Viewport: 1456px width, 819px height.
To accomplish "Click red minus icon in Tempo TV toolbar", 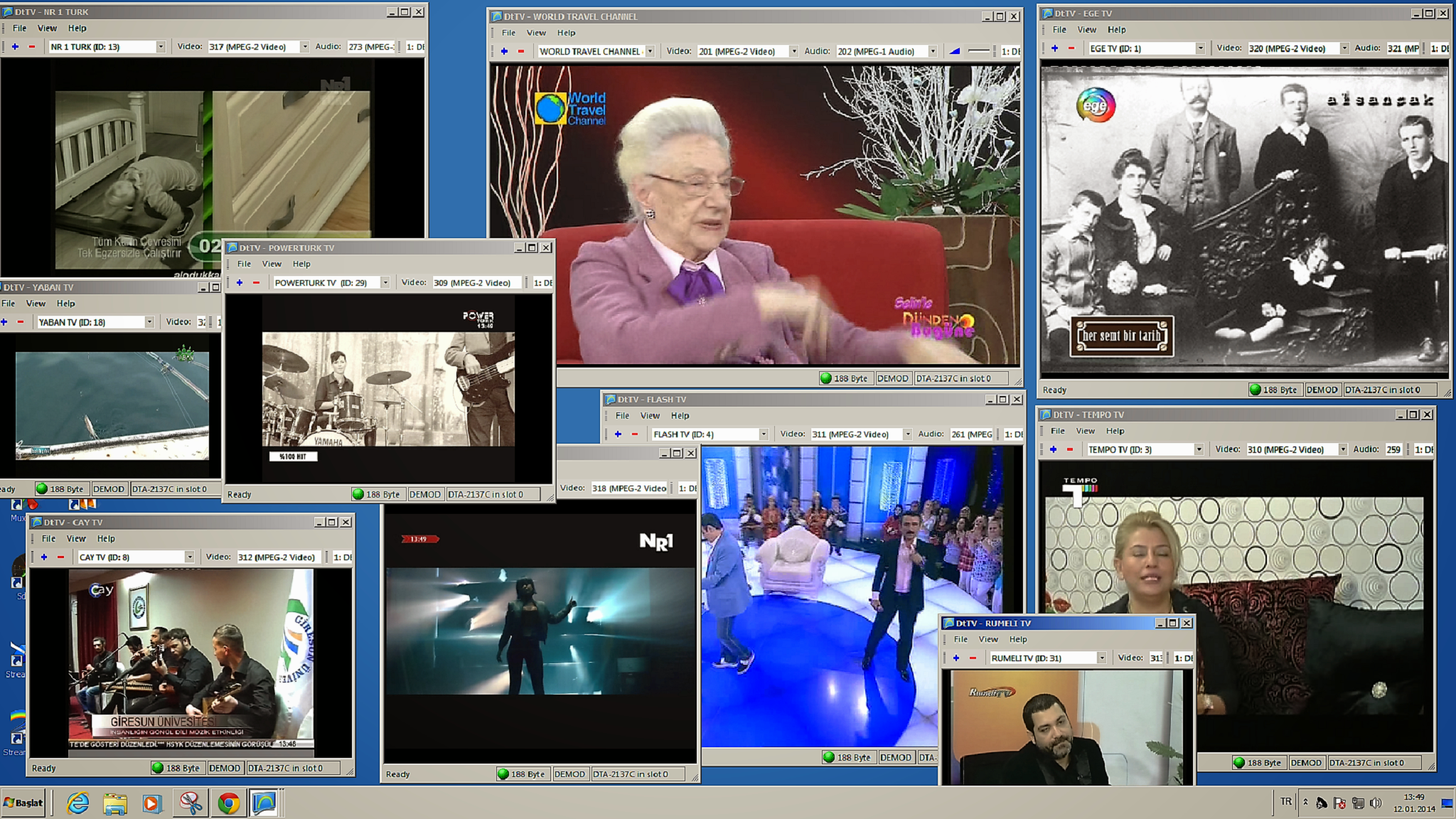I will [x=1070, y=449].
